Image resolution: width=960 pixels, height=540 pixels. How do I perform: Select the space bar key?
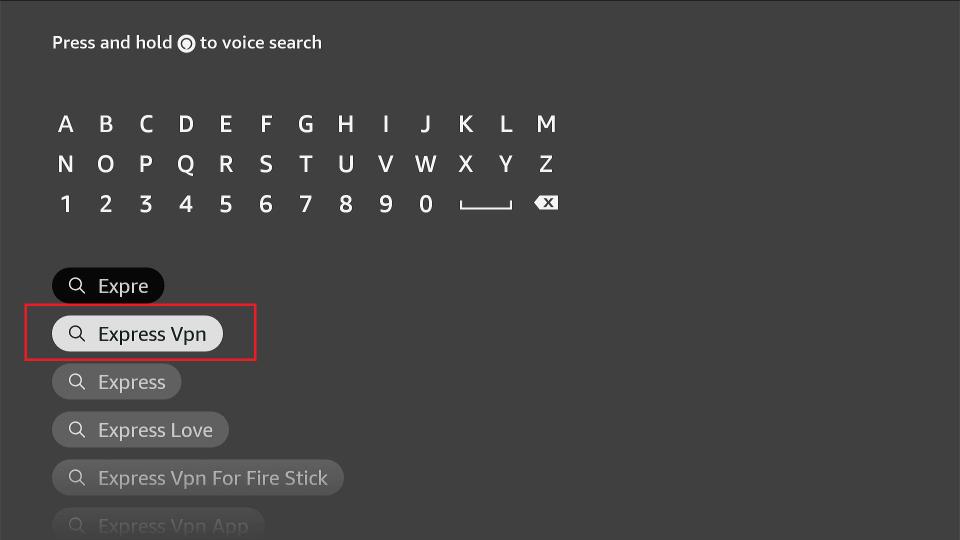[x=486, y=205]
